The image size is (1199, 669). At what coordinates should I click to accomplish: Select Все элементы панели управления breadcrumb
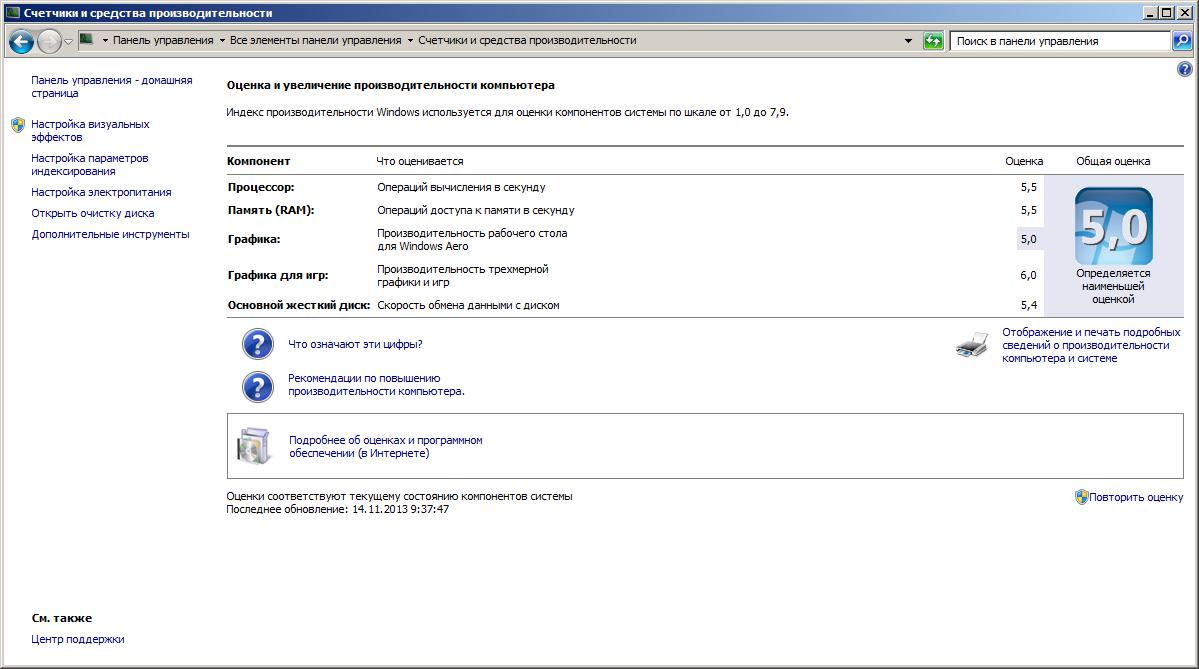click(x=315, y=41)
